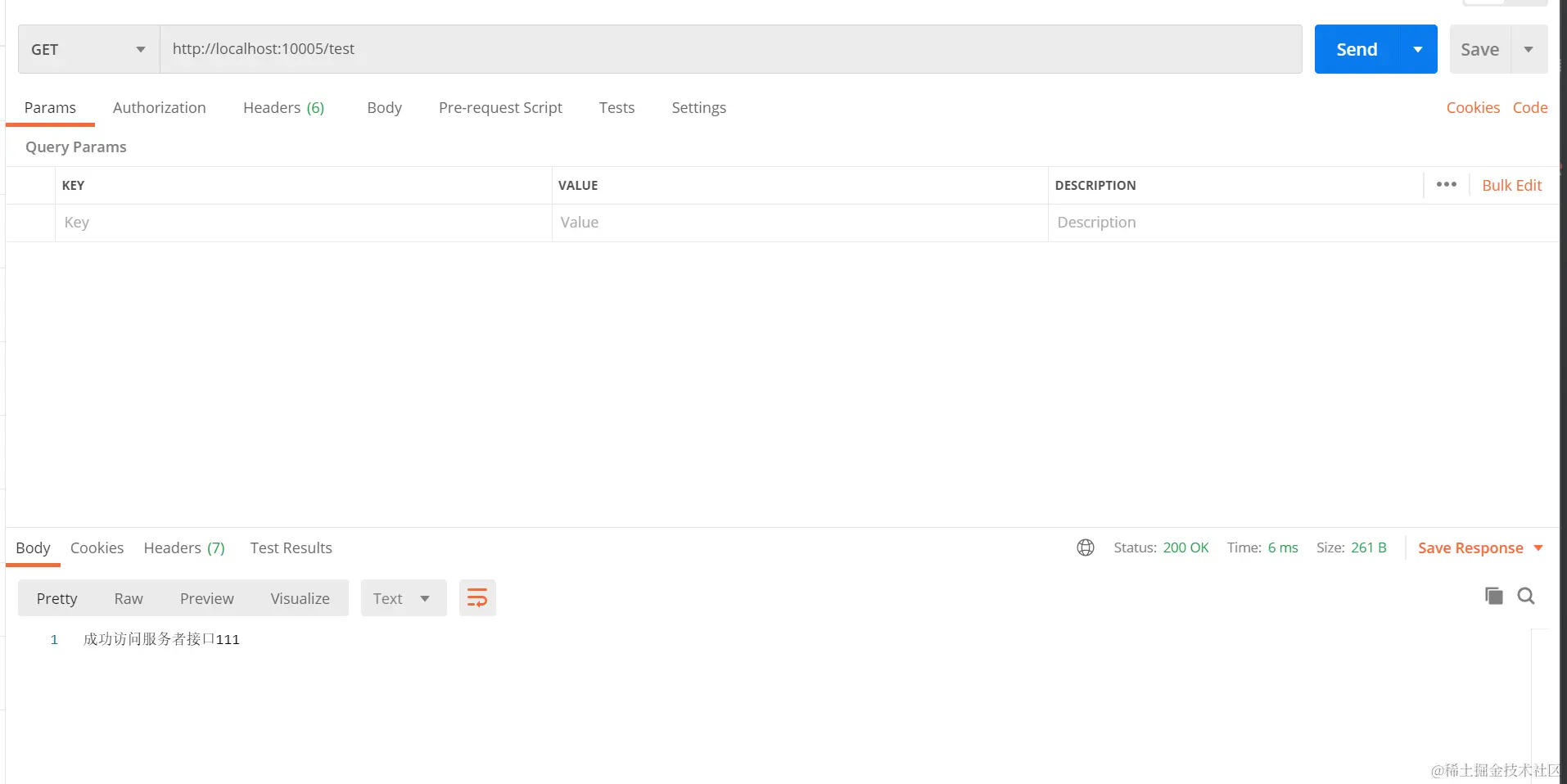
Task: Click the Query Params heading
Action: (x=76, y=146)
